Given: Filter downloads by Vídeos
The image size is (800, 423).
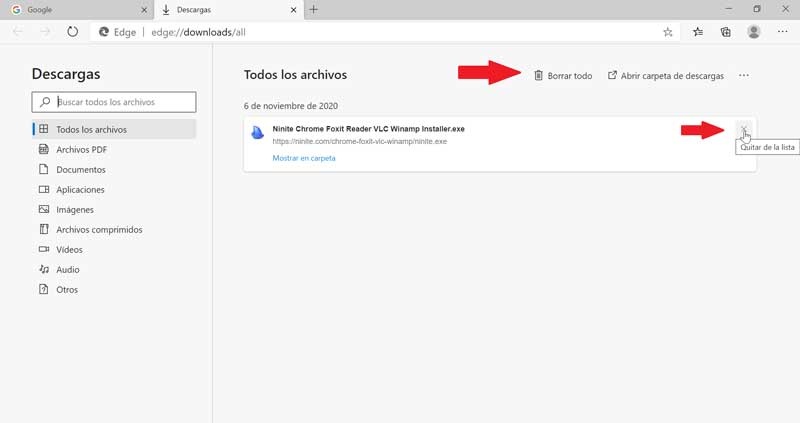Looking at the screenshot, I should click(x=114, y=250).
